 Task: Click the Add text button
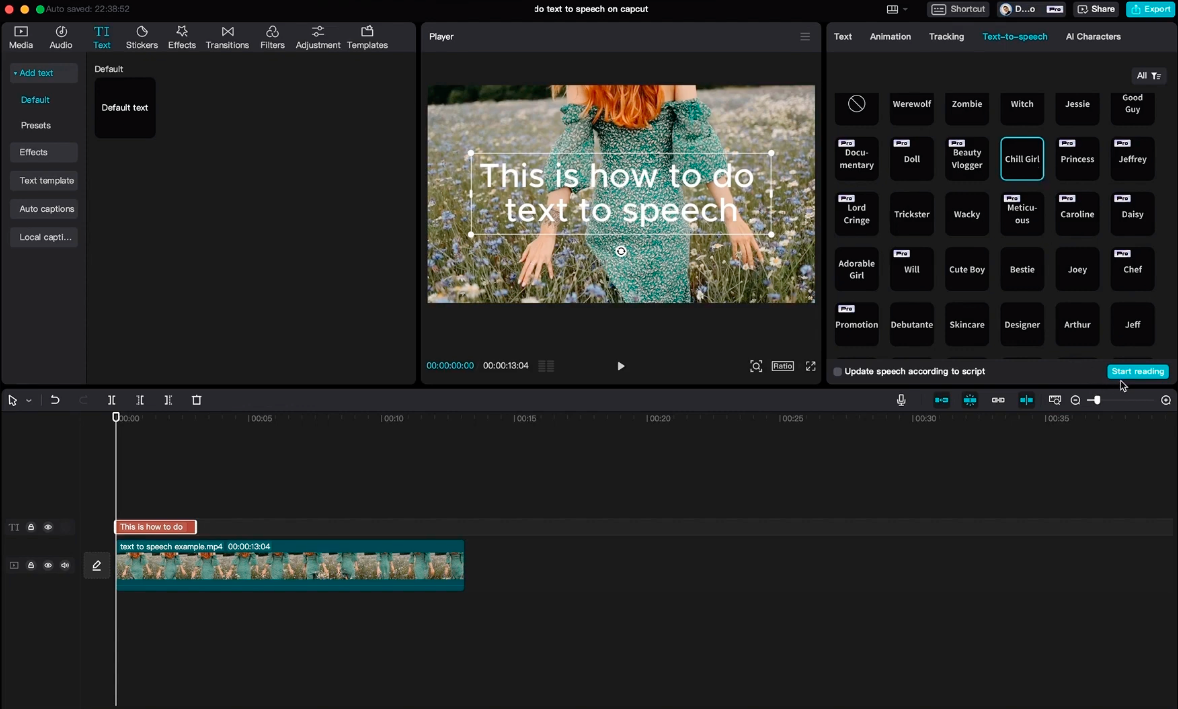pyautogui.click(x=41, y=72)
